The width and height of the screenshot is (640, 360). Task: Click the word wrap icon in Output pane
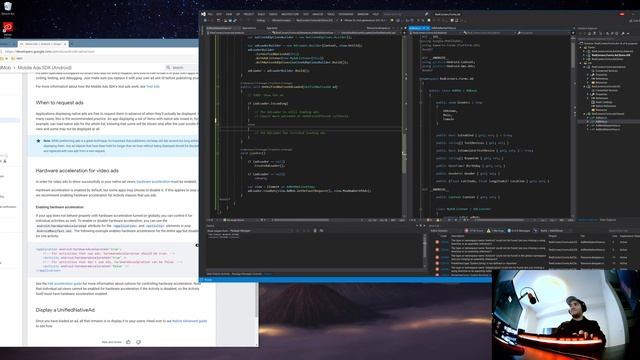tap(322, 231)
